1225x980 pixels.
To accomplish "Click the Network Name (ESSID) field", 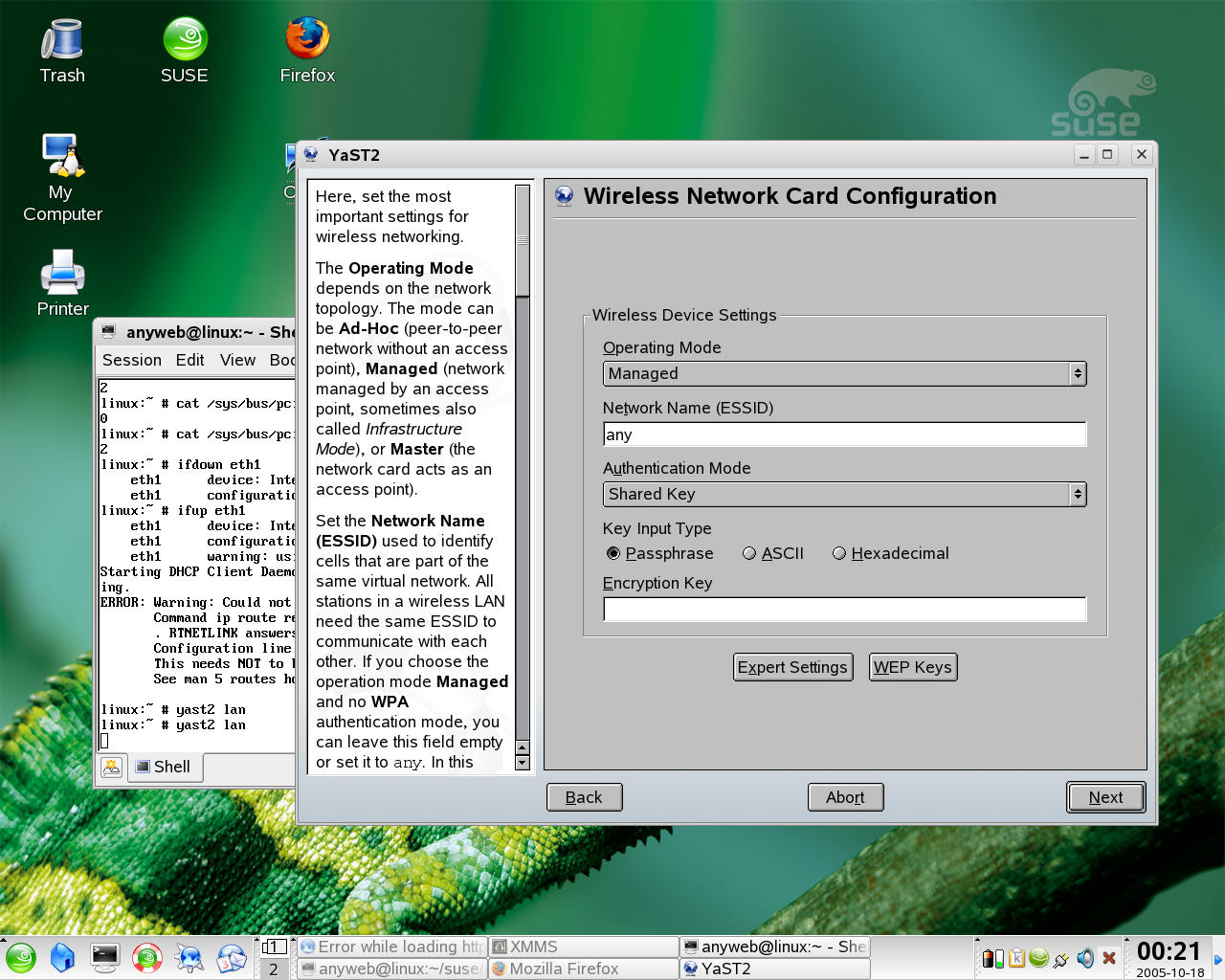I will 844,434.
